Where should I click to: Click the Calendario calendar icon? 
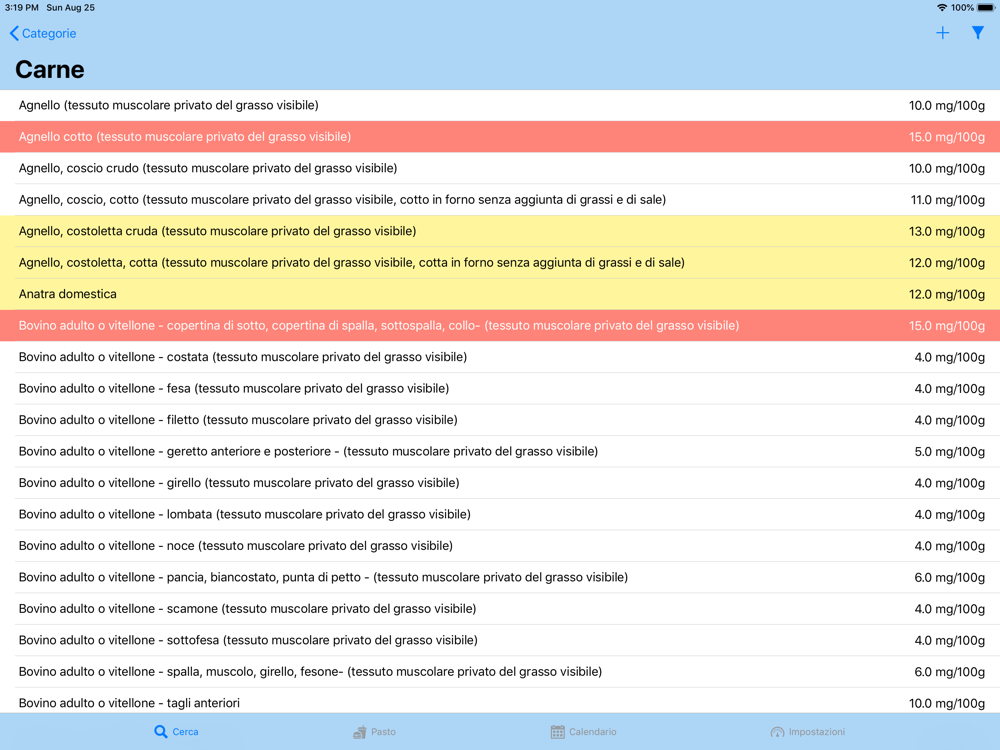557,732
